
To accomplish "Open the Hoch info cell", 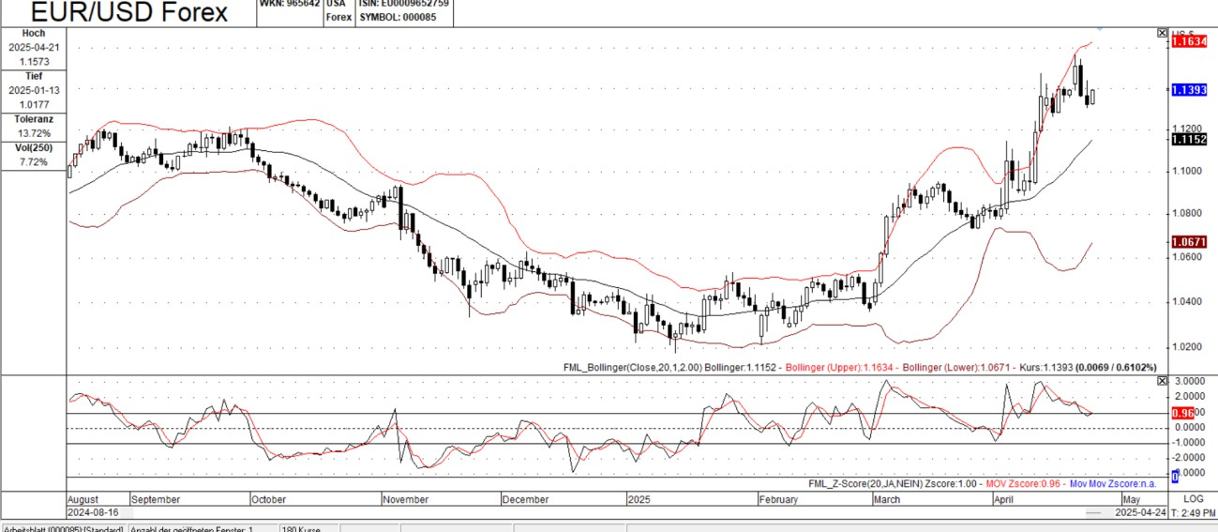I will (x=33, y=47).
